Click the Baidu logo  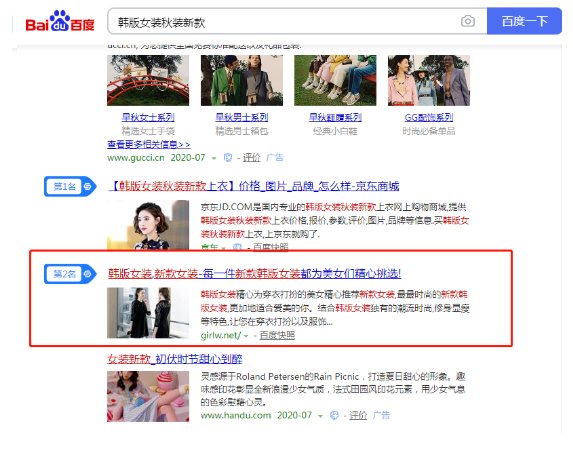click(60, 21)
